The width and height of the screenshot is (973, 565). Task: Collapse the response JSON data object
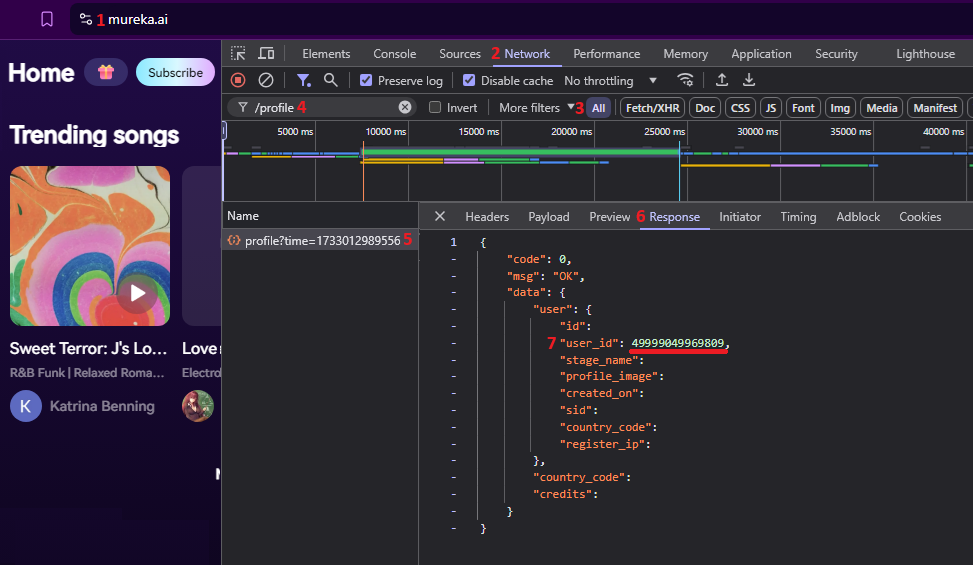click(454, 292)
